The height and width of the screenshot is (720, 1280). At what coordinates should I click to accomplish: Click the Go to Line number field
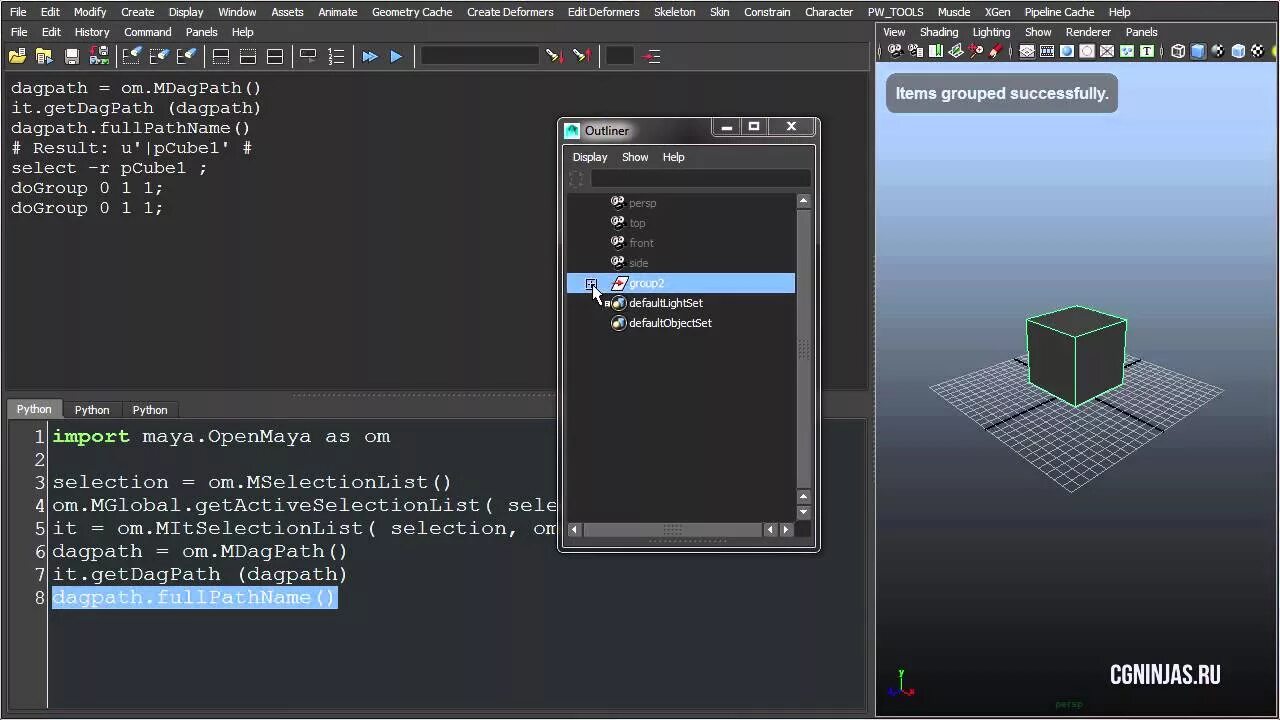coord(619,56)
